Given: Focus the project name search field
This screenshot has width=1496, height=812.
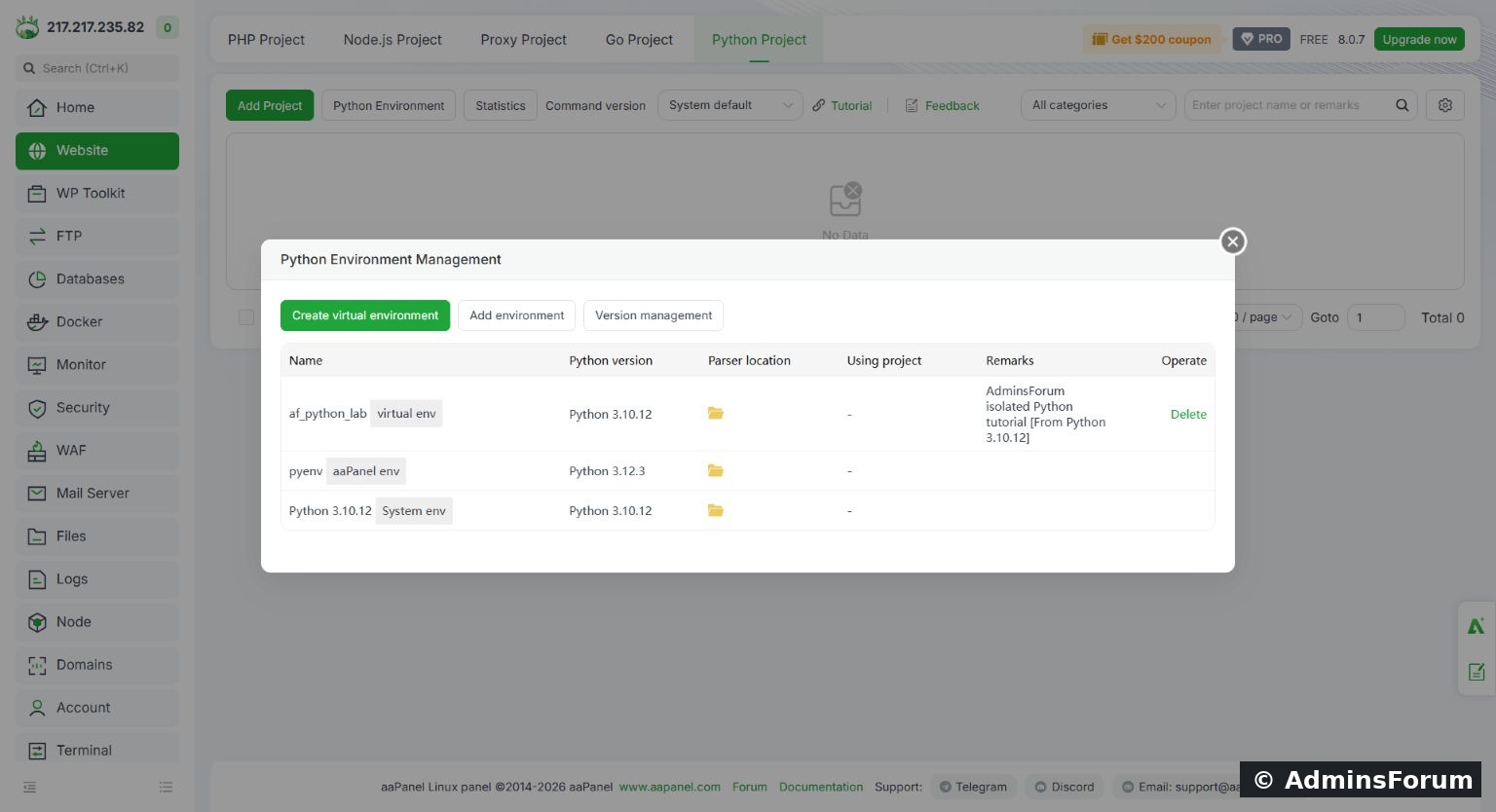Looking at the screenshot, I should pos(1288,105).
